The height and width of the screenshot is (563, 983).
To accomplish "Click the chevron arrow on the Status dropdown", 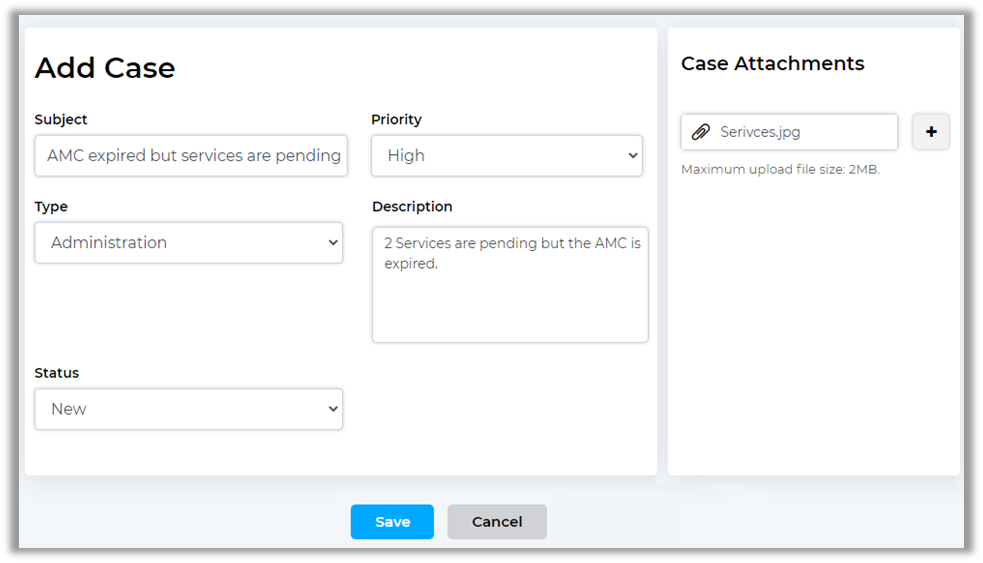I will point(332,409).
